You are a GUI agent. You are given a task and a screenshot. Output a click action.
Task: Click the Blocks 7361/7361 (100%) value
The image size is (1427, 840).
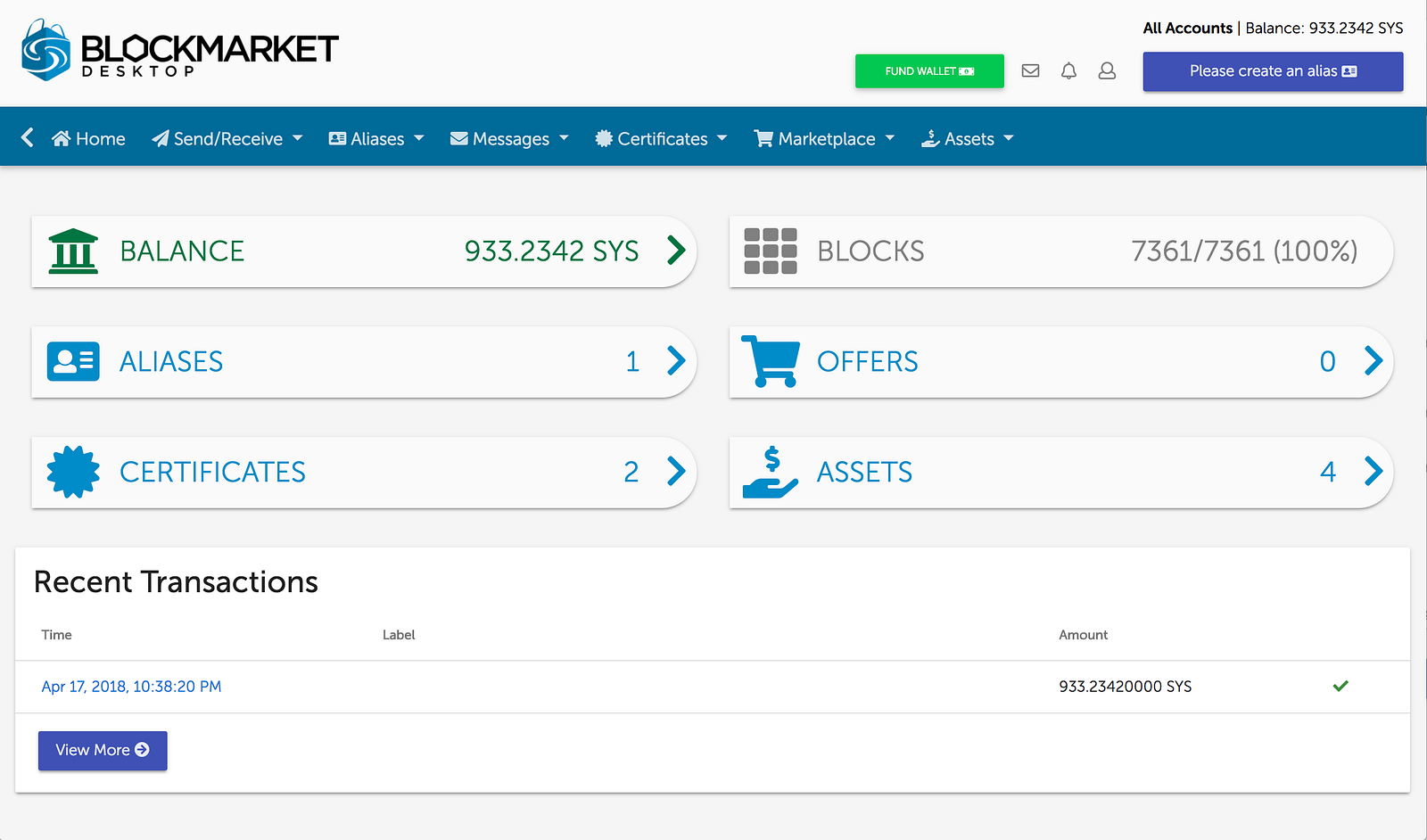1244,251
